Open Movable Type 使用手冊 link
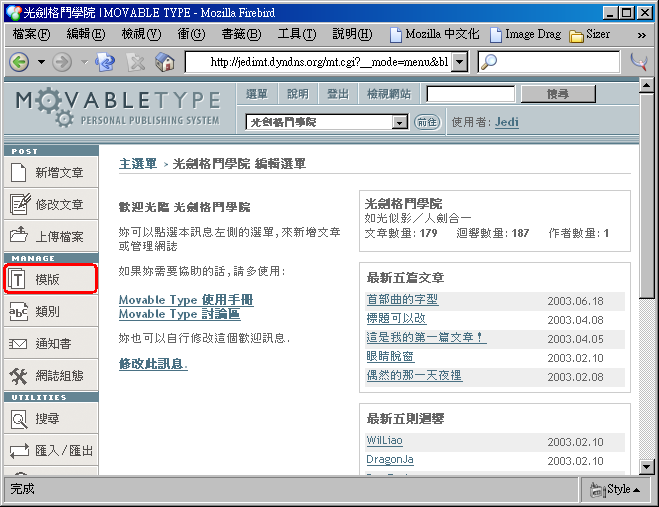 tap(186, 300)
